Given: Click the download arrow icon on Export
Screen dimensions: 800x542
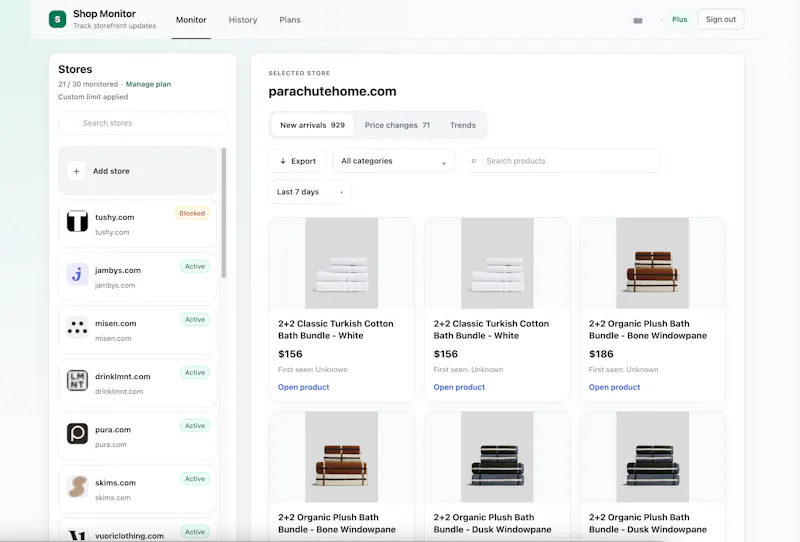Looking at the screenshot, I should tap(283, 161).
